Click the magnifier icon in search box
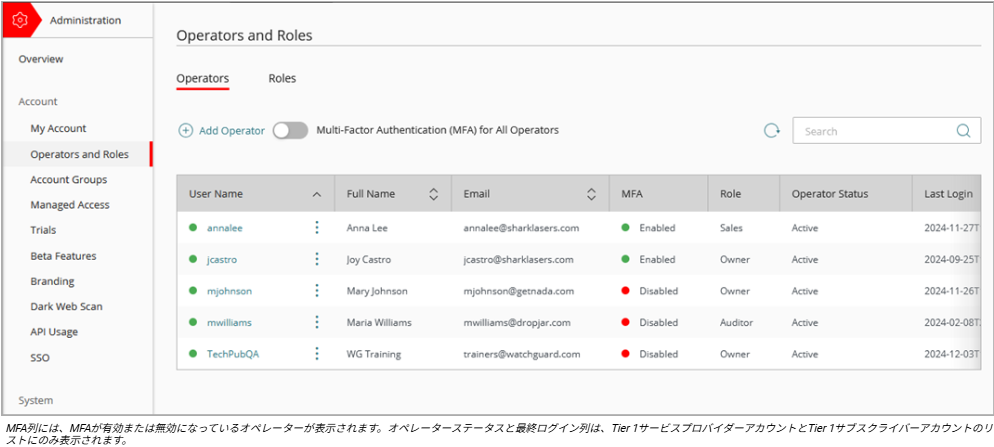 (x=962, y=131)
